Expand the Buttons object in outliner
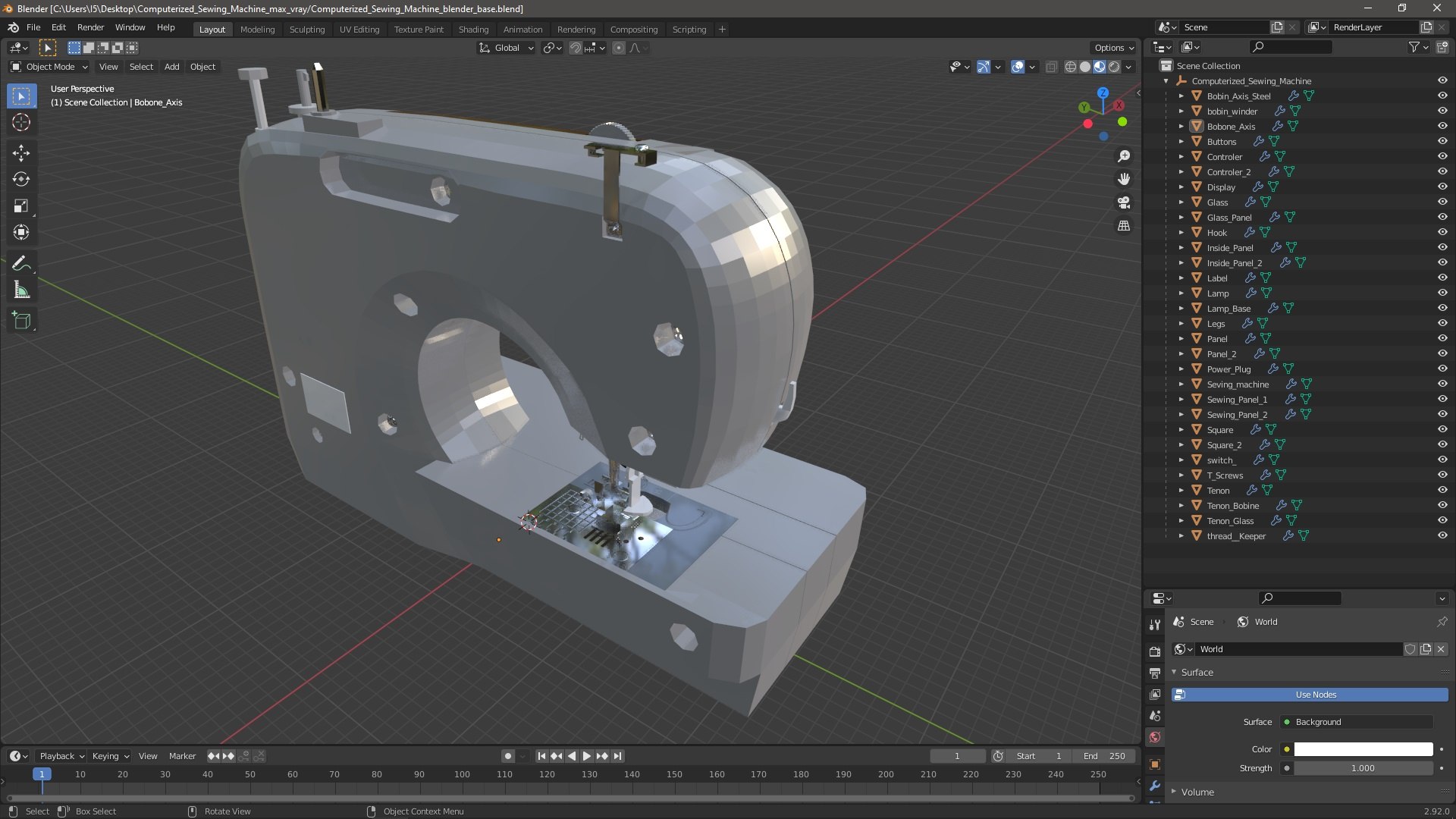The width and height of the screenshot is (1456, 819). (1181, 141)
